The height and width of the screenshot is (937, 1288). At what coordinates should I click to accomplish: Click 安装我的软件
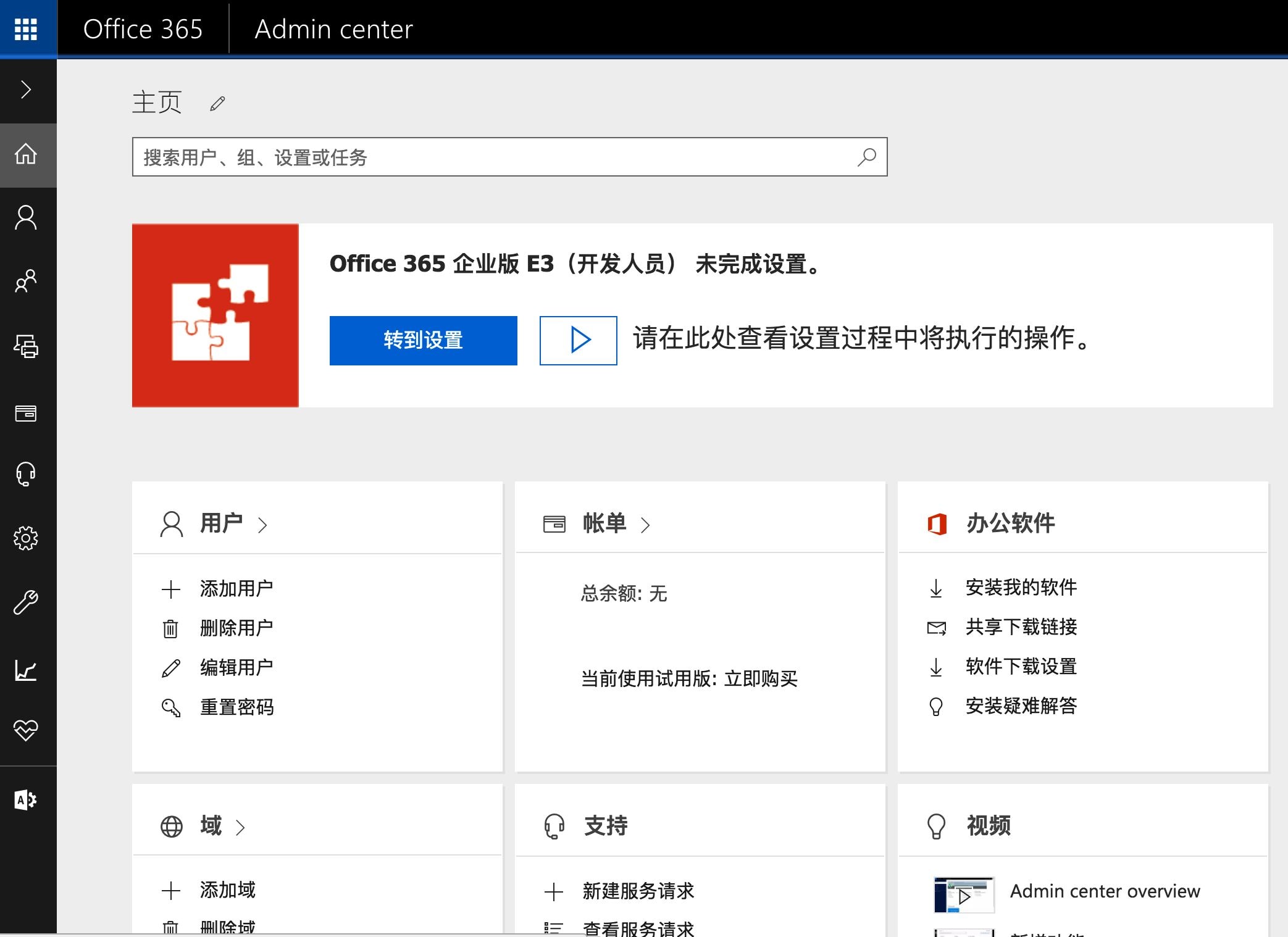1021,588
